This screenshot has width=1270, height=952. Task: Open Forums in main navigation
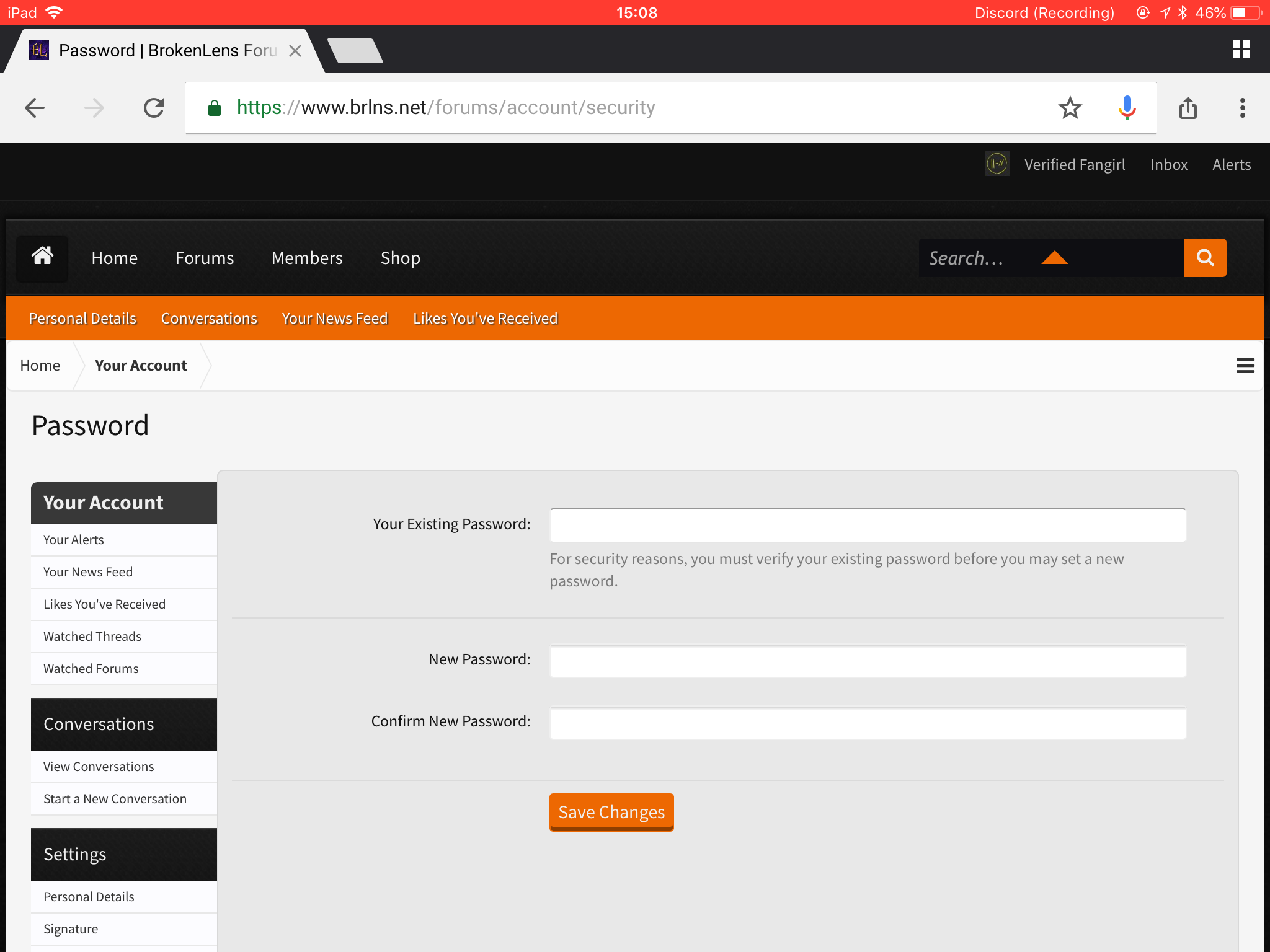coord(205,258)
